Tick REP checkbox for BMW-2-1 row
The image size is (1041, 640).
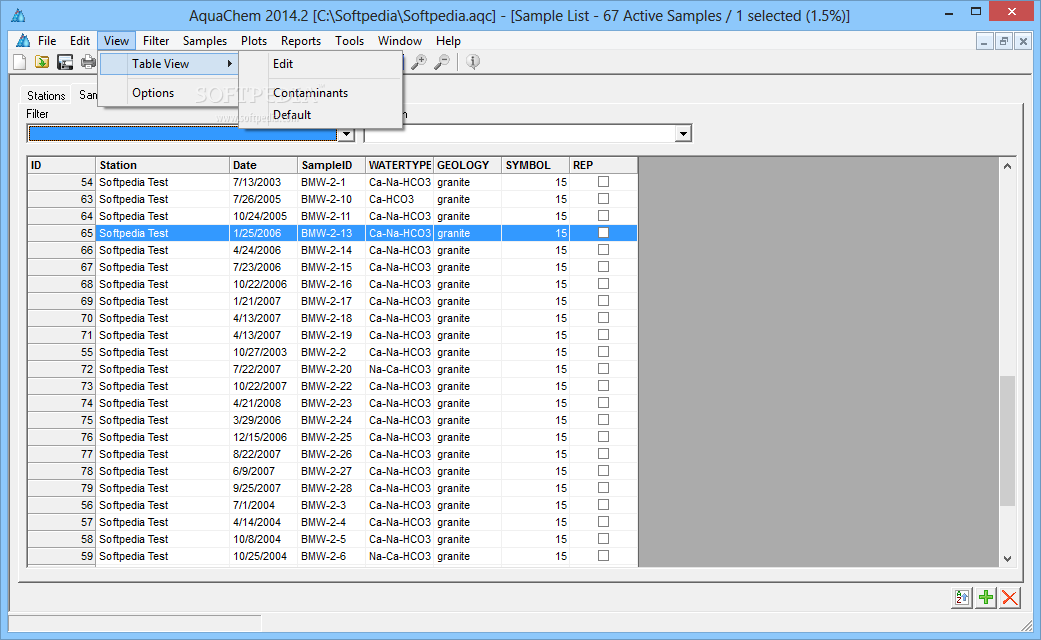pos(603,181)
